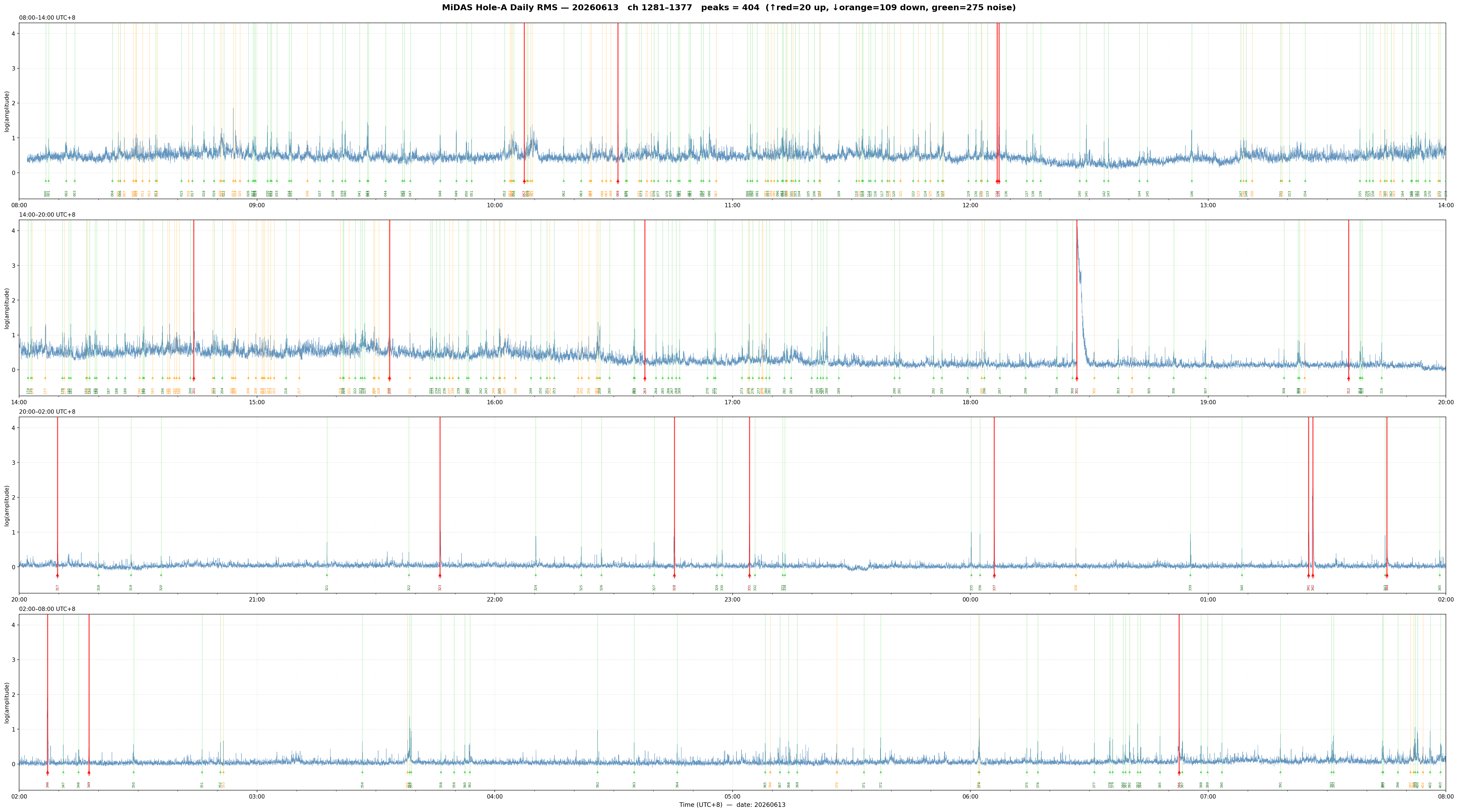Click the 04:00 time tick label

(x=495, y=796)
